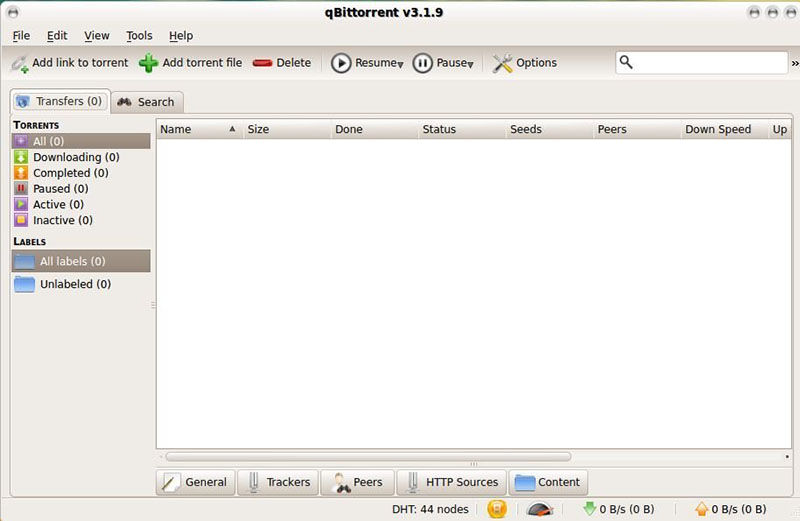Open the Peers properties tab
Screen dimensions: 800x521
(357, 482)
